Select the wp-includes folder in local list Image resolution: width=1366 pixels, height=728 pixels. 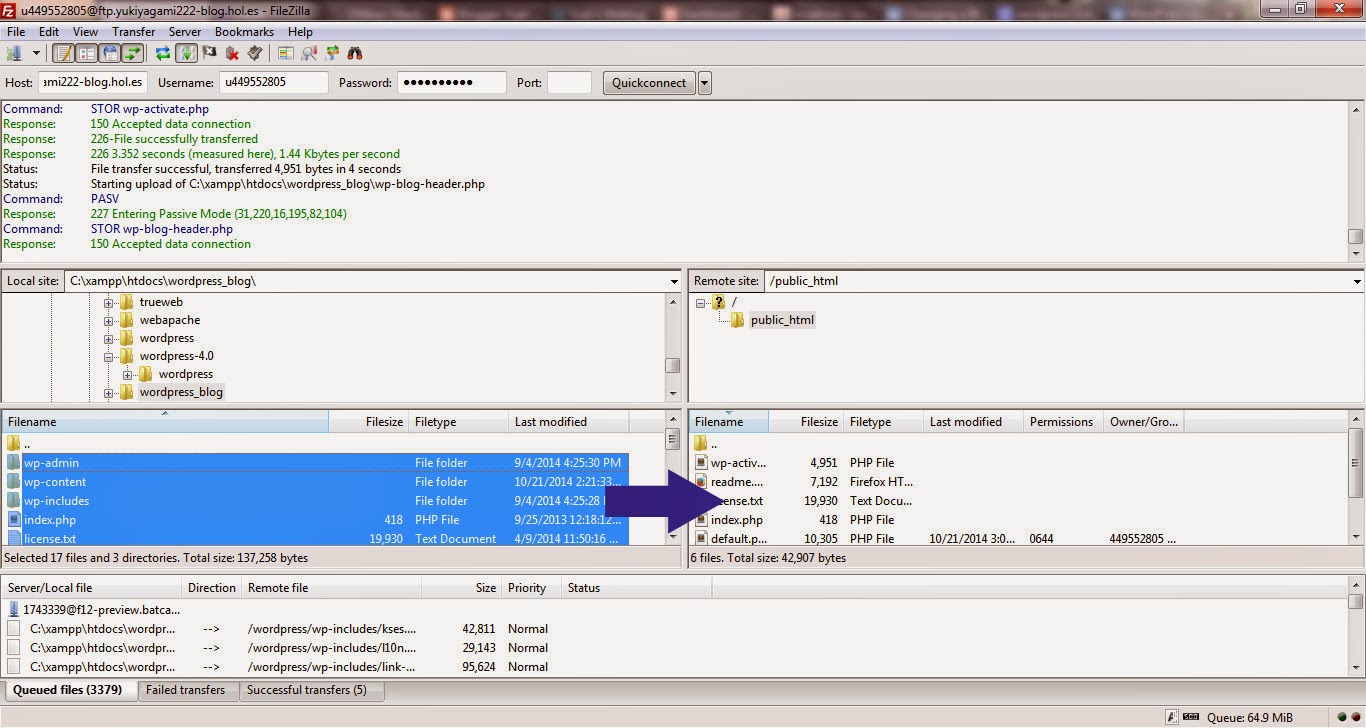tap(316, 501)
